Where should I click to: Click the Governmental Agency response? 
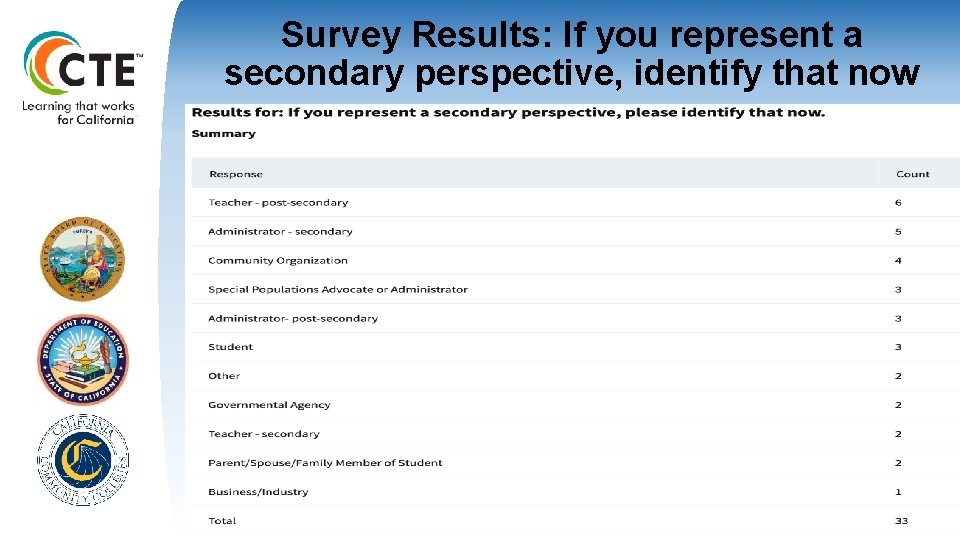pyautogui.click(x=269, y=406)
